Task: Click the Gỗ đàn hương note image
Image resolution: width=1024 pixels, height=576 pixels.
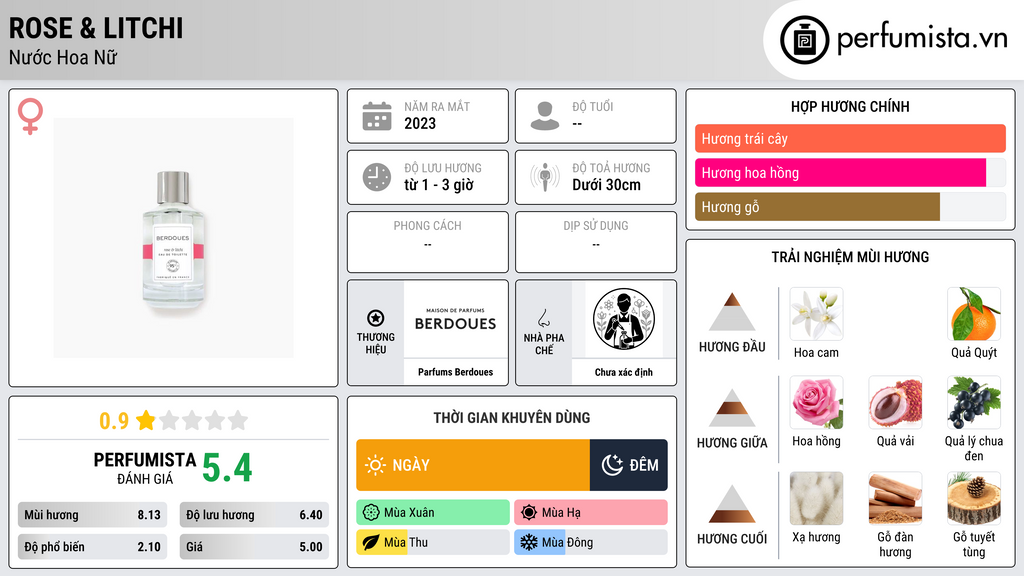Action: 895,498
